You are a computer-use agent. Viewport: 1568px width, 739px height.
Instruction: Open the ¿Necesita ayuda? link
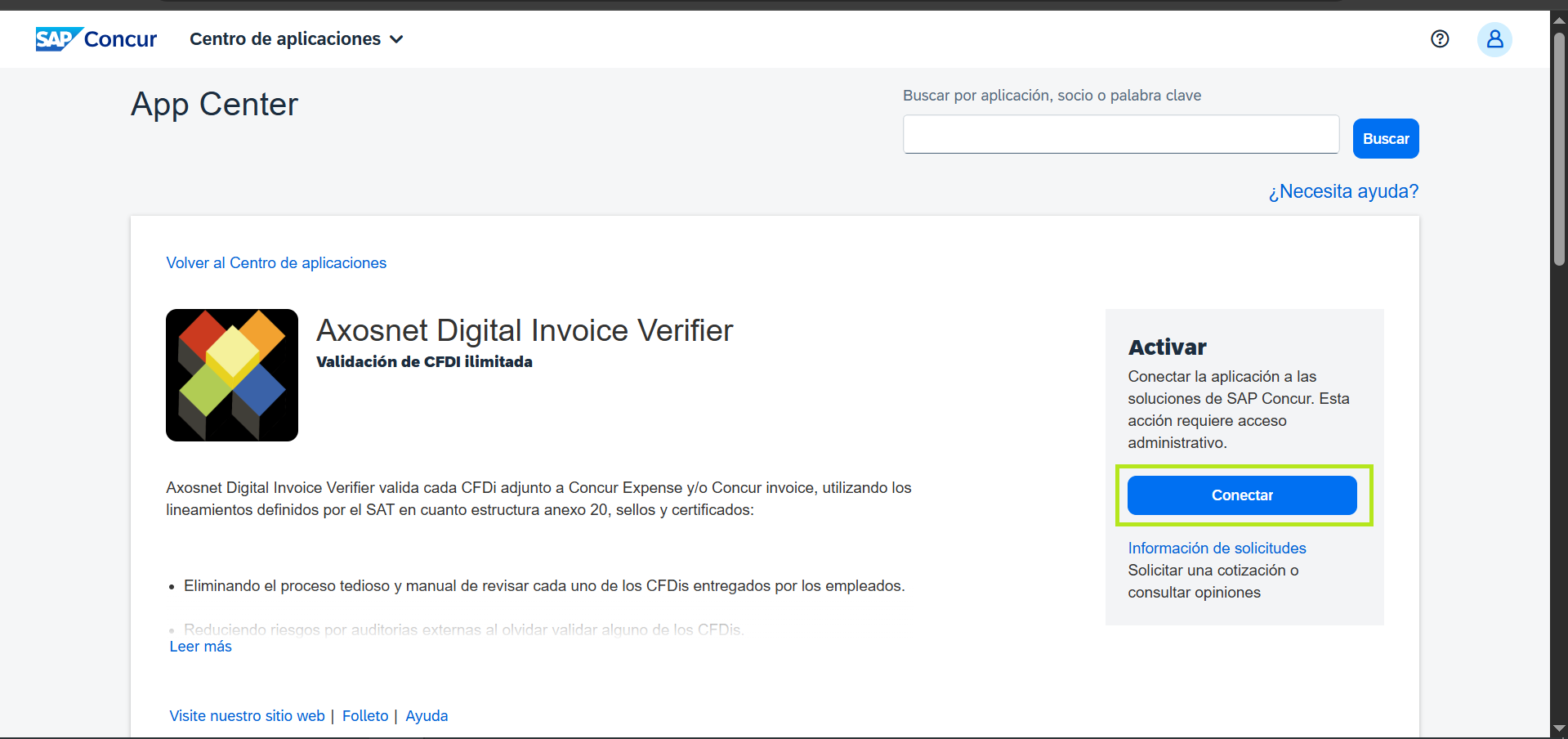tap(1342, 191)
